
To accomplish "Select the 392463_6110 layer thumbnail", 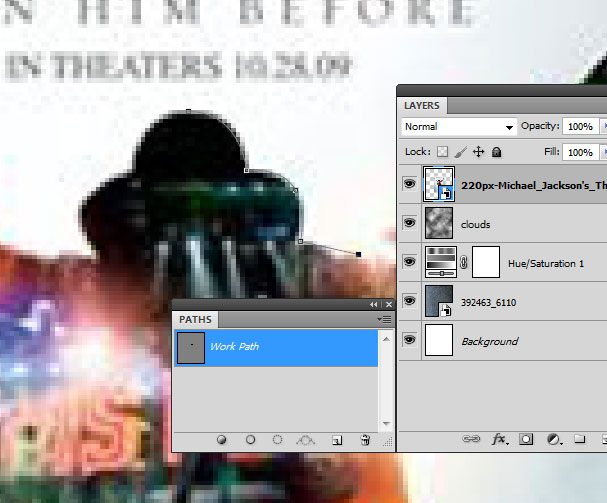I will [439, 301].
